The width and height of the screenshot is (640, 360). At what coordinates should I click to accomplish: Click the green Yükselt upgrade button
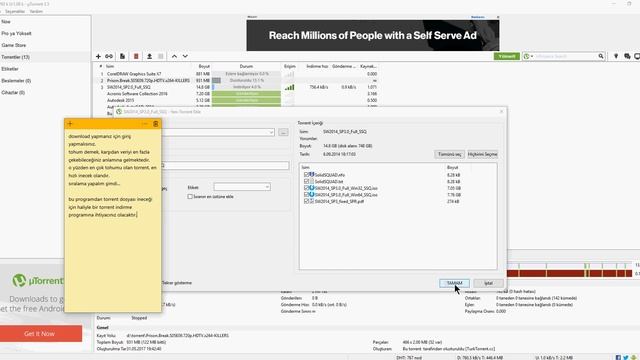(x=507, y=56)
